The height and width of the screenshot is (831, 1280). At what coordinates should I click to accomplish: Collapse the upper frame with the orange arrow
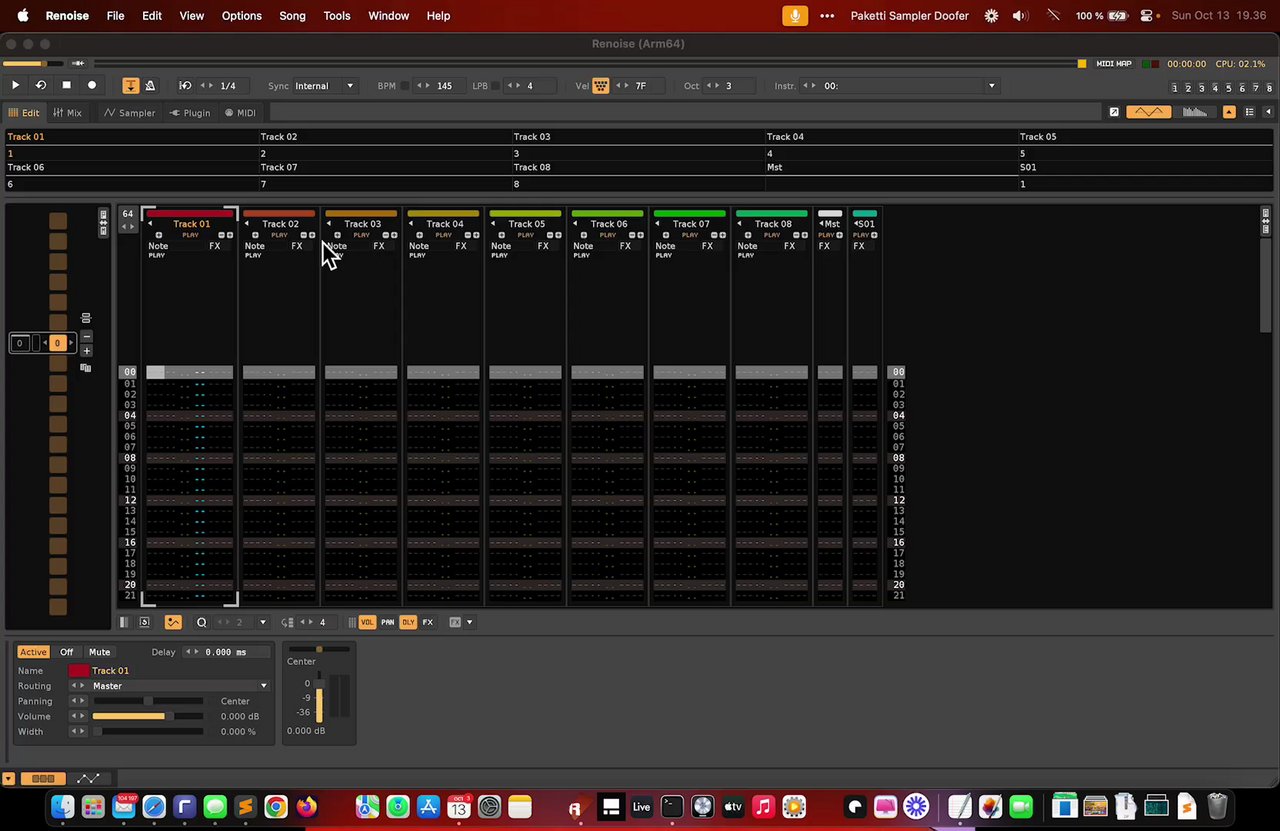tap(1229, 112)
